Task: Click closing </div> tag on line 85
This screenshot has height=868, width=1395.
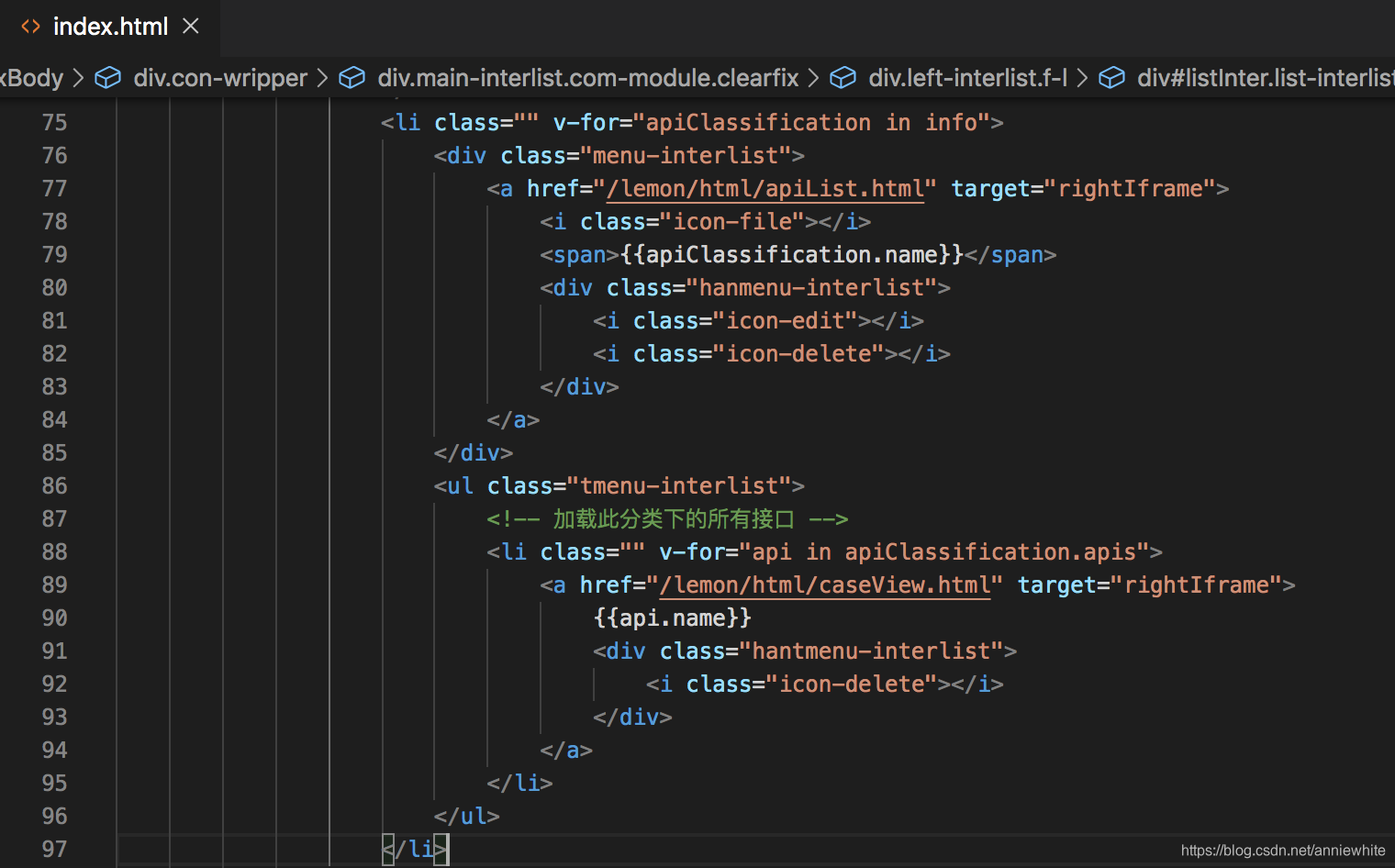Action: coord(474,453)
